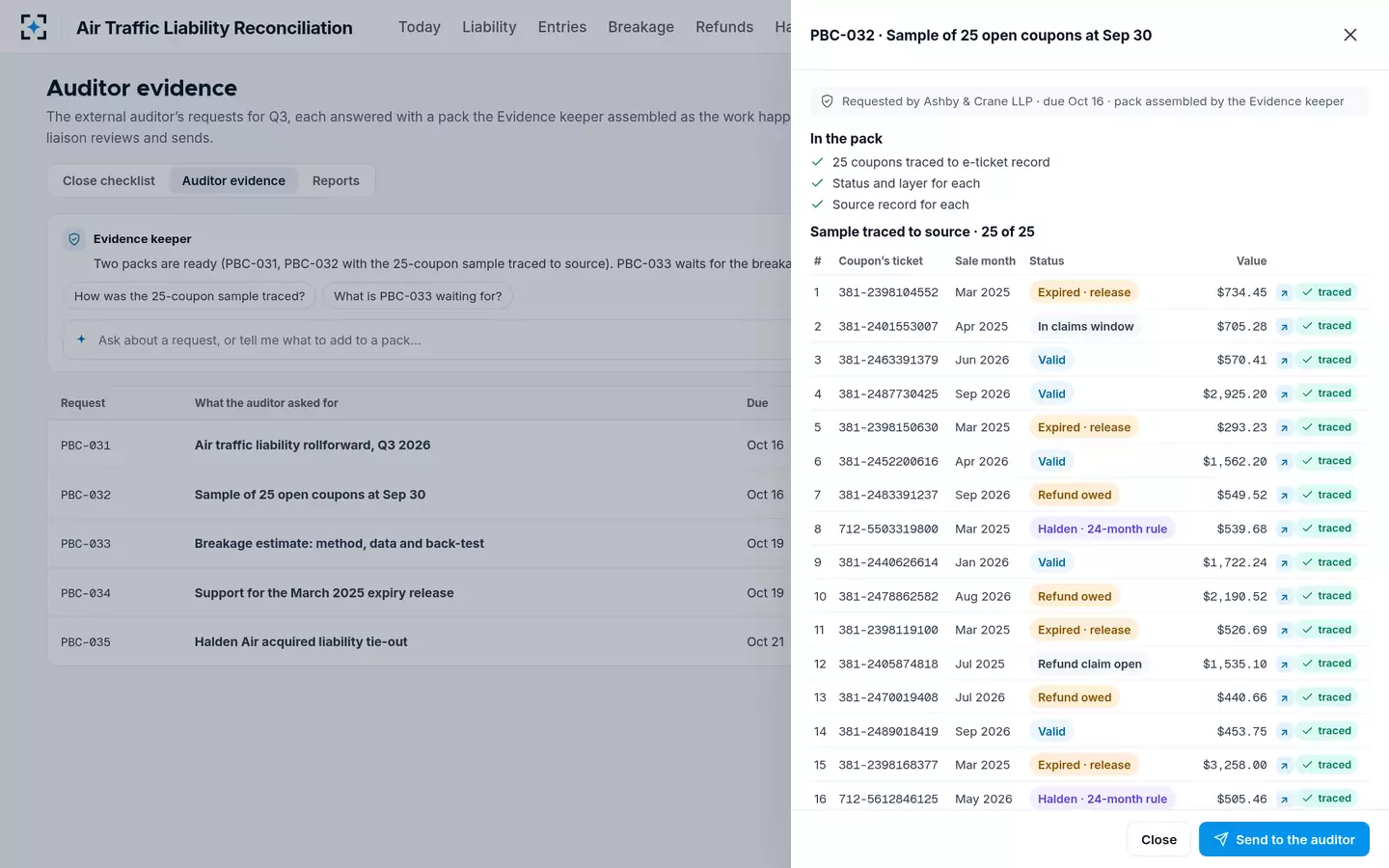Click the traced badge for ticket 381-2398104552
This screenshot has height=868, width=1389.
[1326, 292]
